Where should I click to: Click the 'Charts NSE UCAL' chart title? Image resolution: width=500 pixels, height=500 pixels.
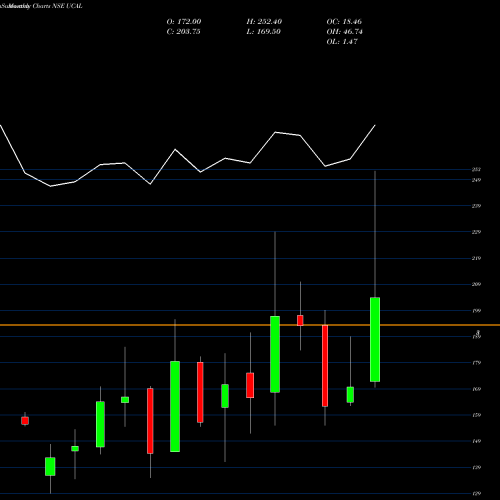(x=57, y=6)
